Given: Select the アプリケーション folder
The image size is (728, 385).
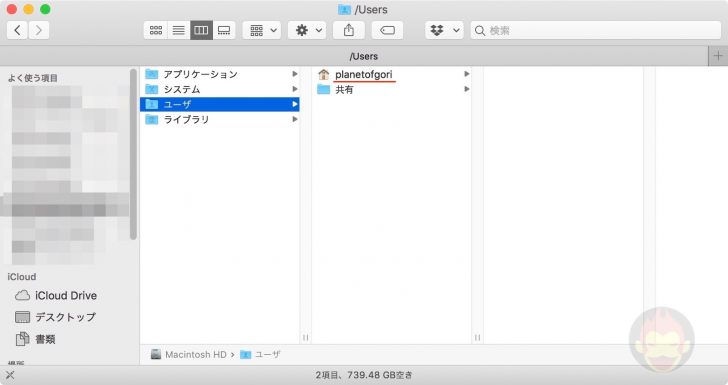Looking at the screenshot, I should pyautogui.click(x=220, y=74).
